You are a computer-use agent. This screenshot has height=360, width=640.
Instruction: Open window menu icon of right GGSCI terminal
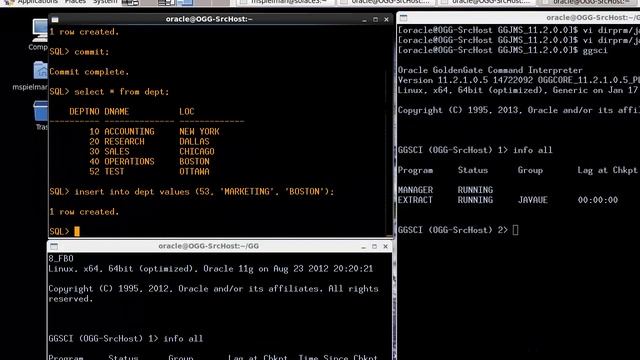[403, 18]
